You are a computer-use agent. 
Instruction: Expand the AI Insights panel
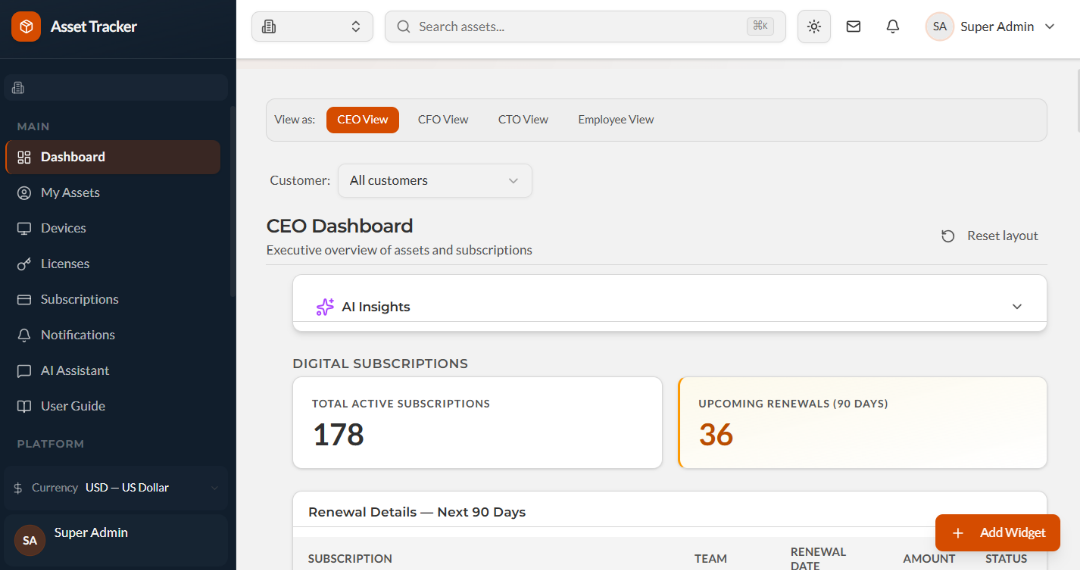1017,307
